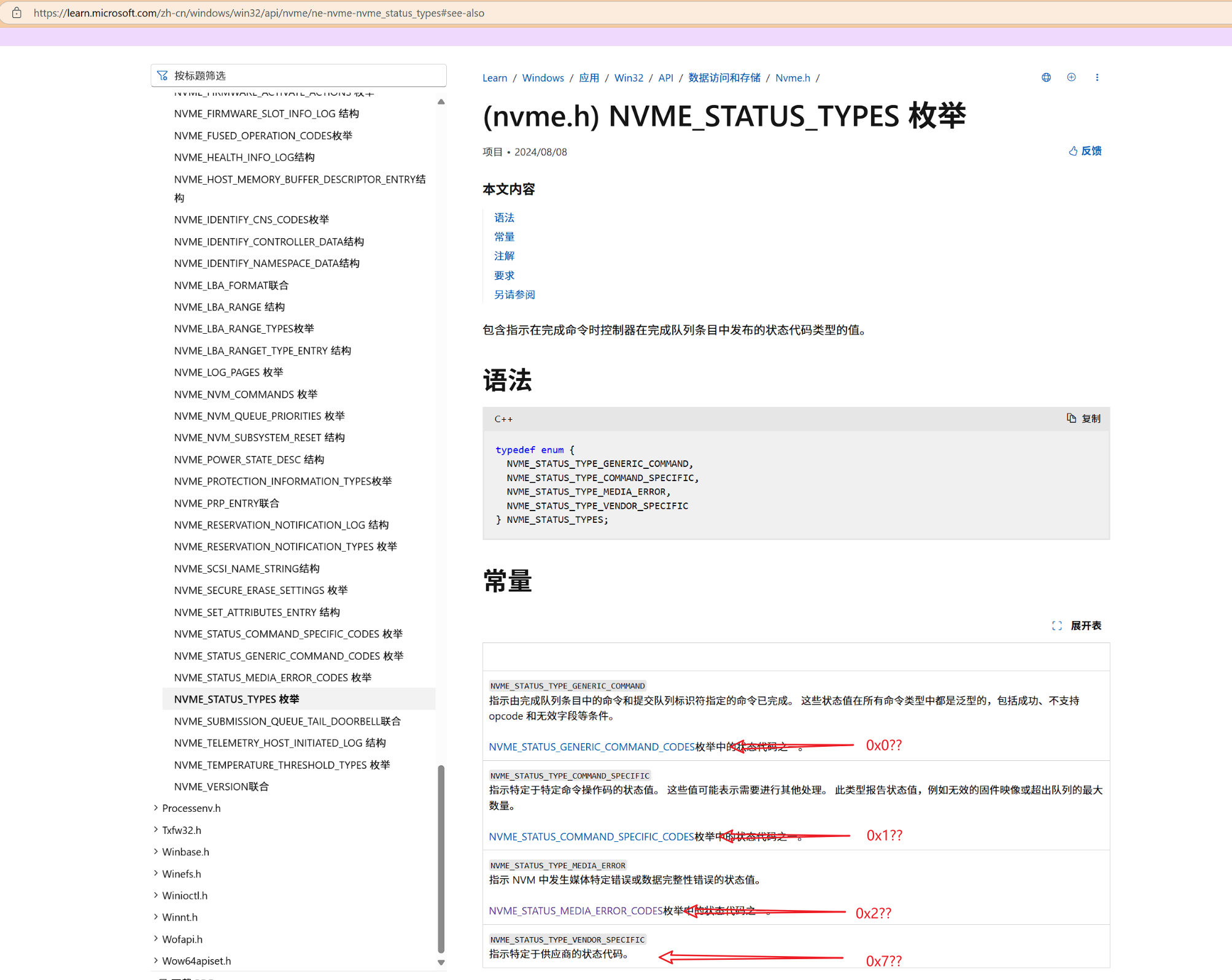This screenshot has height=980, width=1232.
Task: Select NVME_FIRMWARE_SLOT_INFO_LOG 结构 in sidebar
Action: coord(266,114)
